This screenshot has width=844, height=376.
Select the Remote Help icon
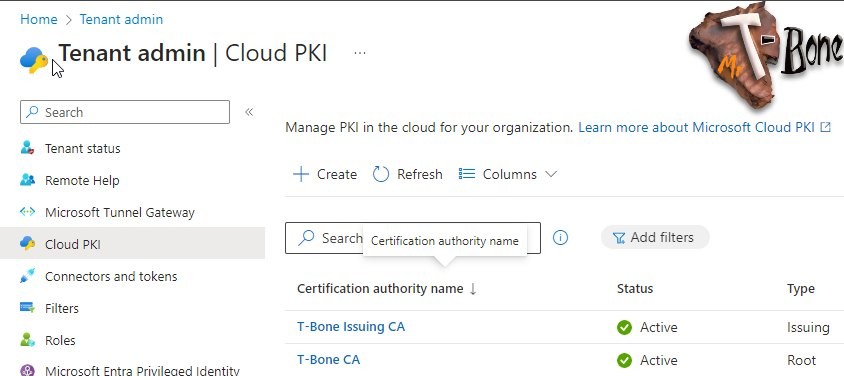click(27, 180)
